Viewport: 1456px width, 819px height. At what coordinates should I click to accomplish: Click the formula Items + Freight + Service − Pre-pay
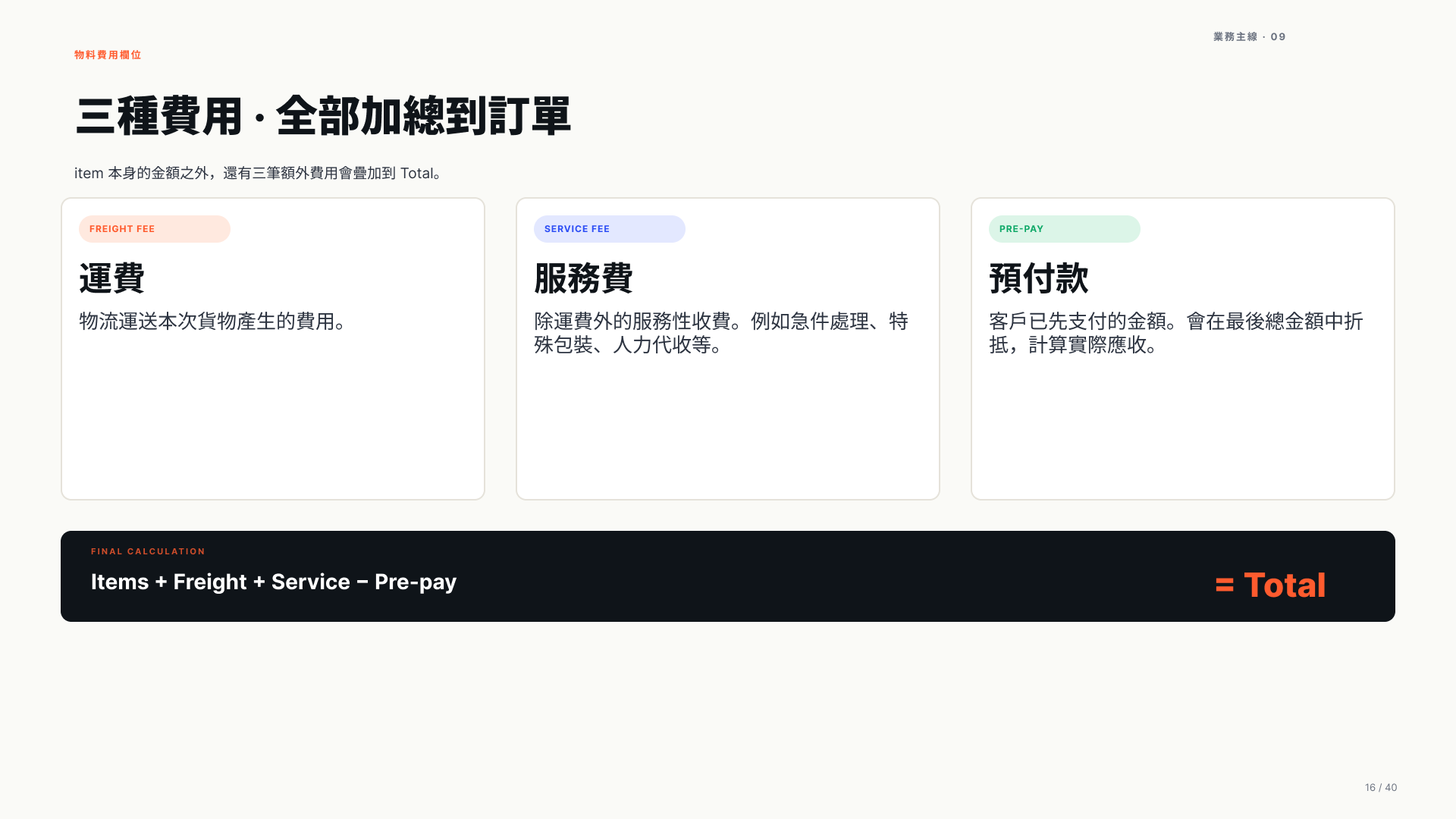click(x=274, y=582)
